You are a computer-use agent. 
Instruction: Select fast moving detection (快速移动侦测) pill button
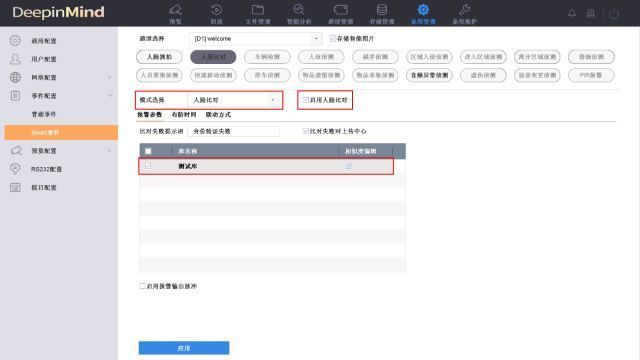point(213,75)
